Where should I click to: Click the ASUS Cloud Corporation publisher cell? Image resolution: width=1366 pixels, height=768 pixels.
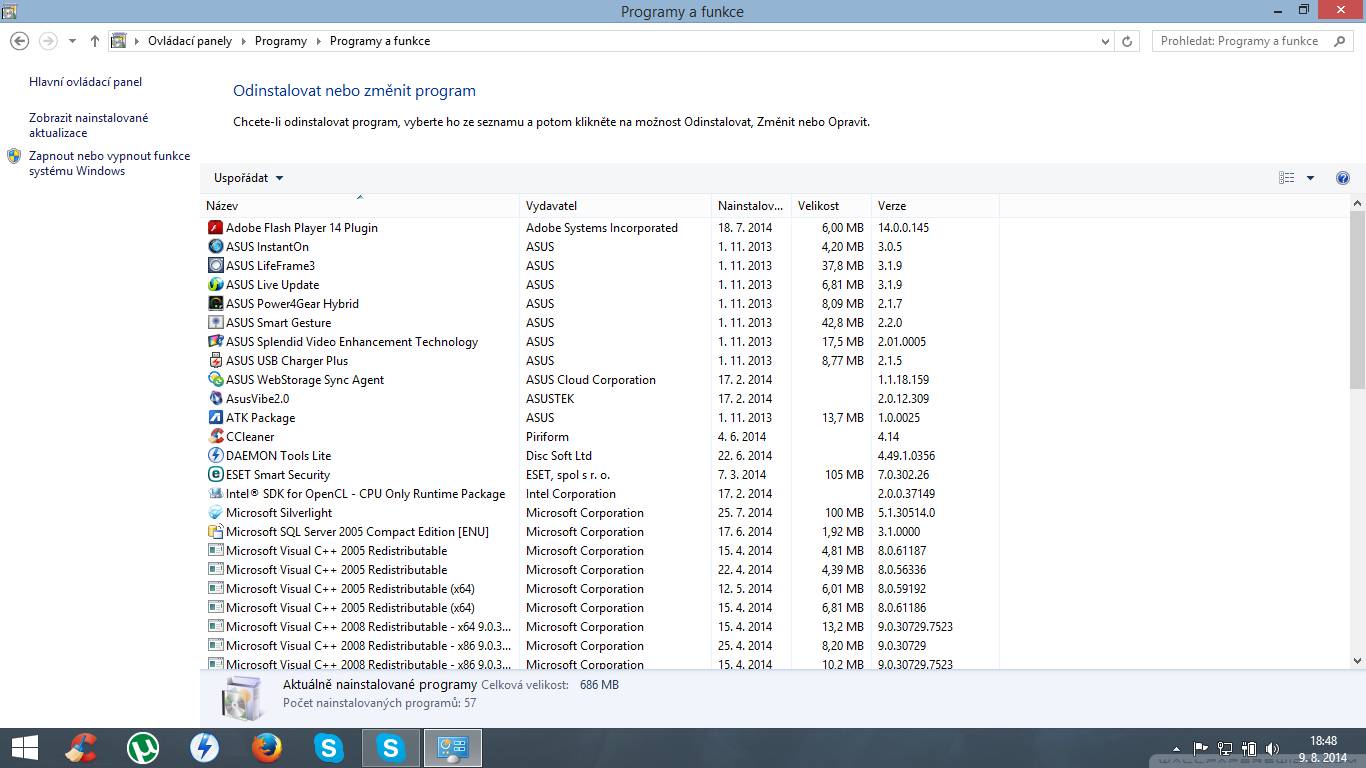(x=591, y=380)
